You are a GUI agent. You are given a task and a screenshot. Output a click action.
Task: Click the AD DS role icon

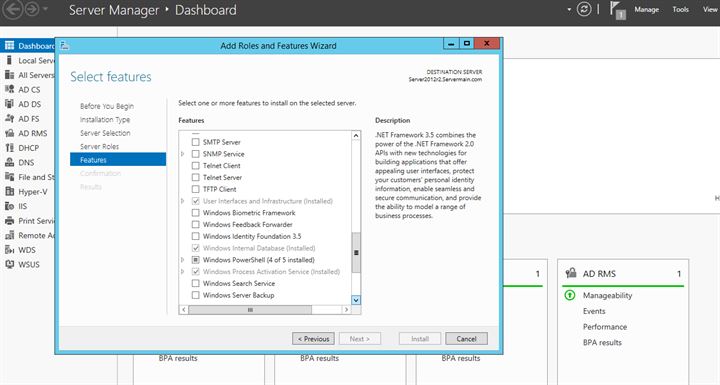[9, 104]
